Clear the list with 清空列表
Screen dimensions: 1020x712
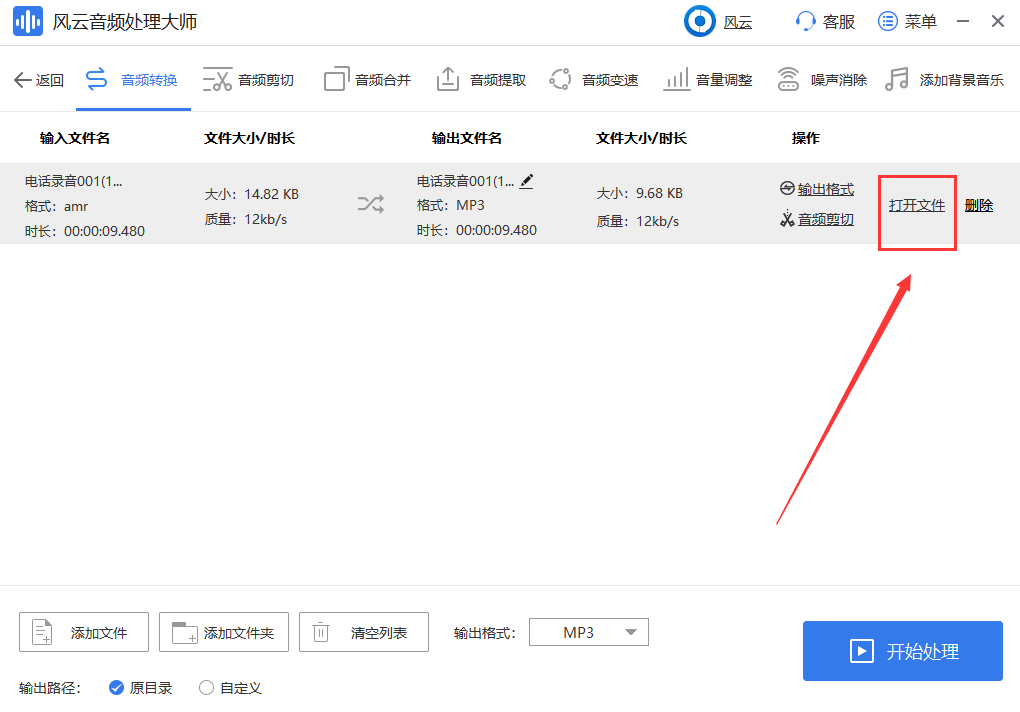[363, 632]
